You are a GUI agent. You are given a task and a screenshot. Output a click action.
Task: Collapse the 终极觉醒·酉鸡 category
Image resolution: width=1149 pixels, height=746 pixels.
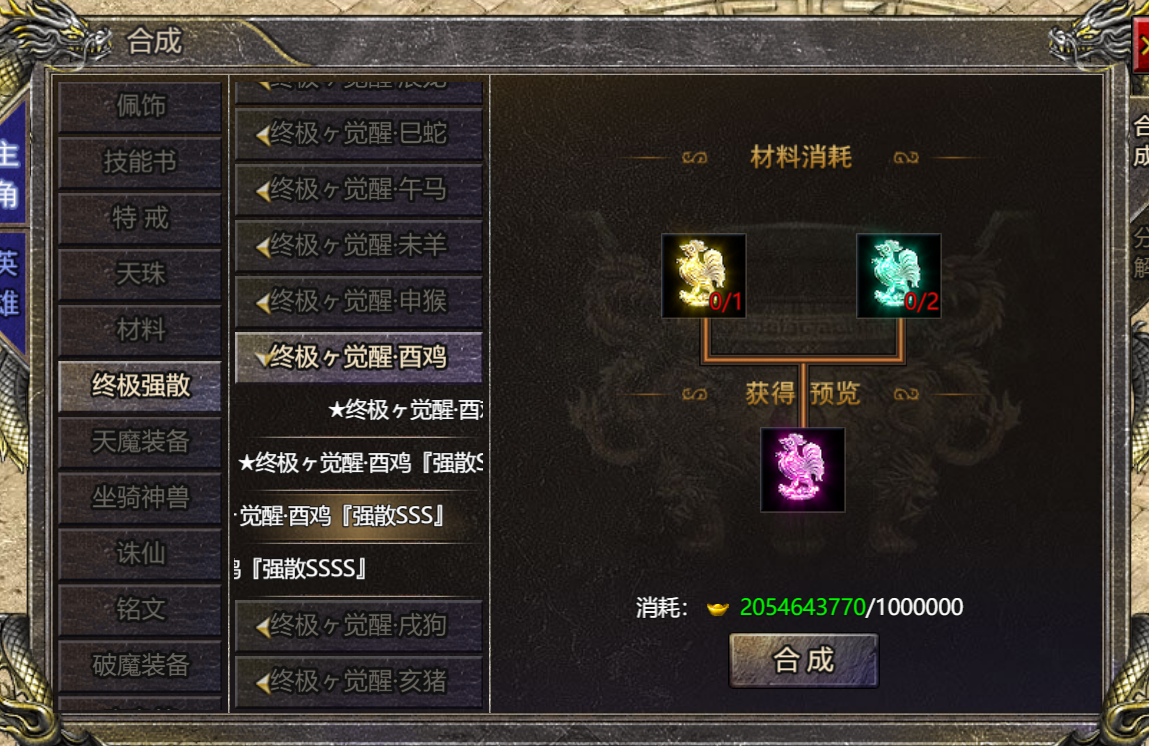pyautogui.click(x=358, y=358)
